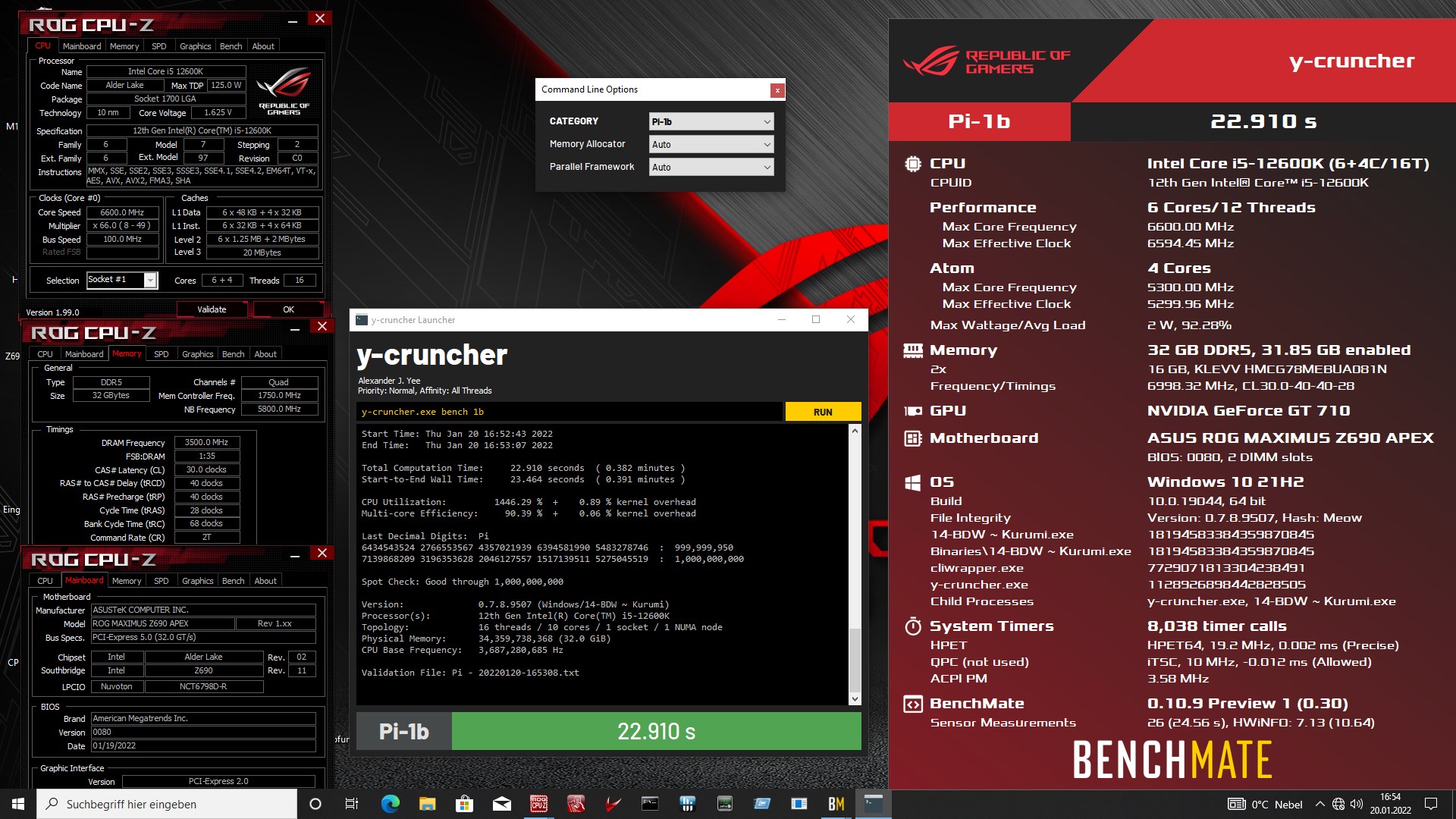Launch Microsoft Edge from the taskbar
The image size is (1456, 819).
coord(390,804)
